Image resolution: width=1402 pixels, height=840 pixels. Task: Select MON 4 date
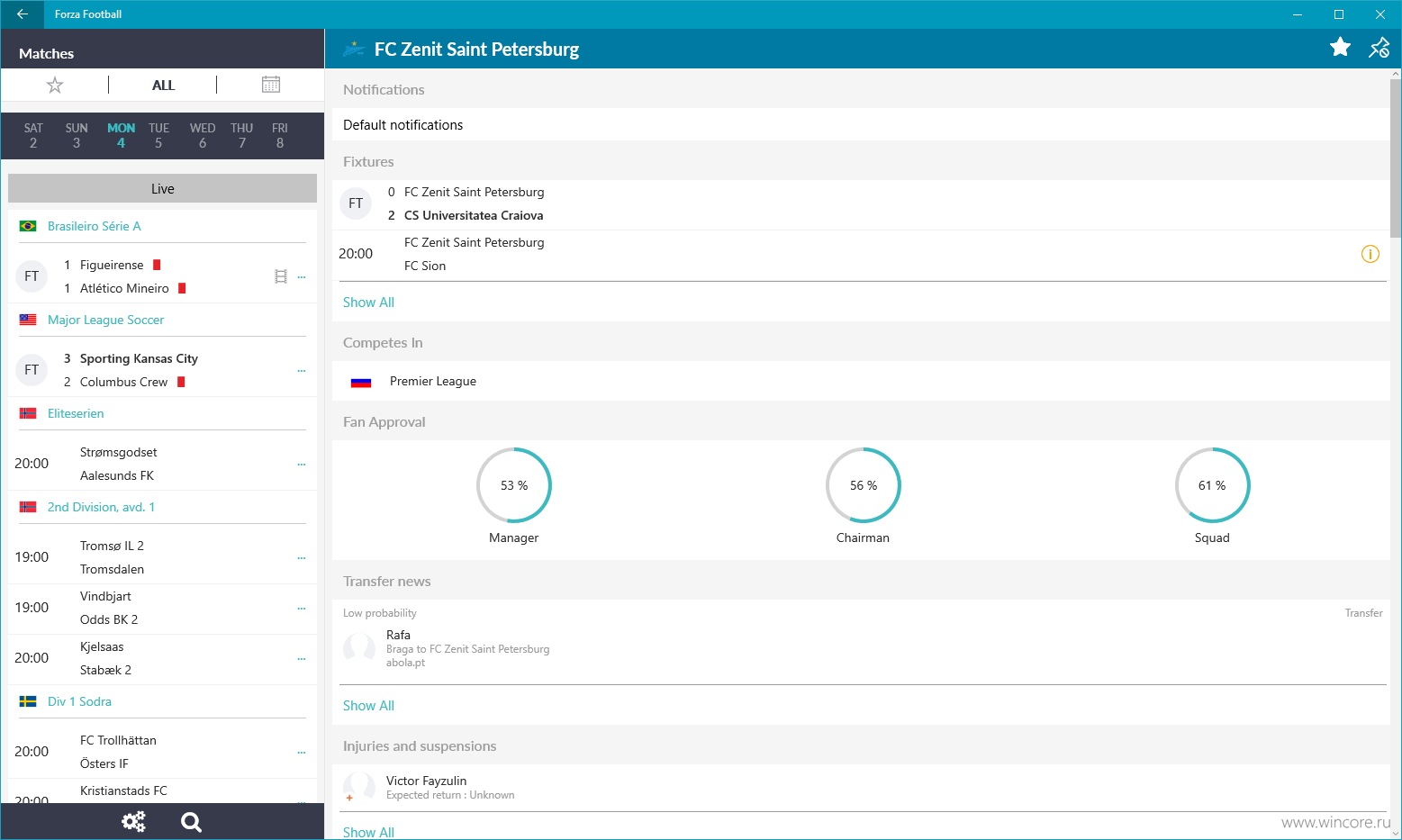click(121, 136)
